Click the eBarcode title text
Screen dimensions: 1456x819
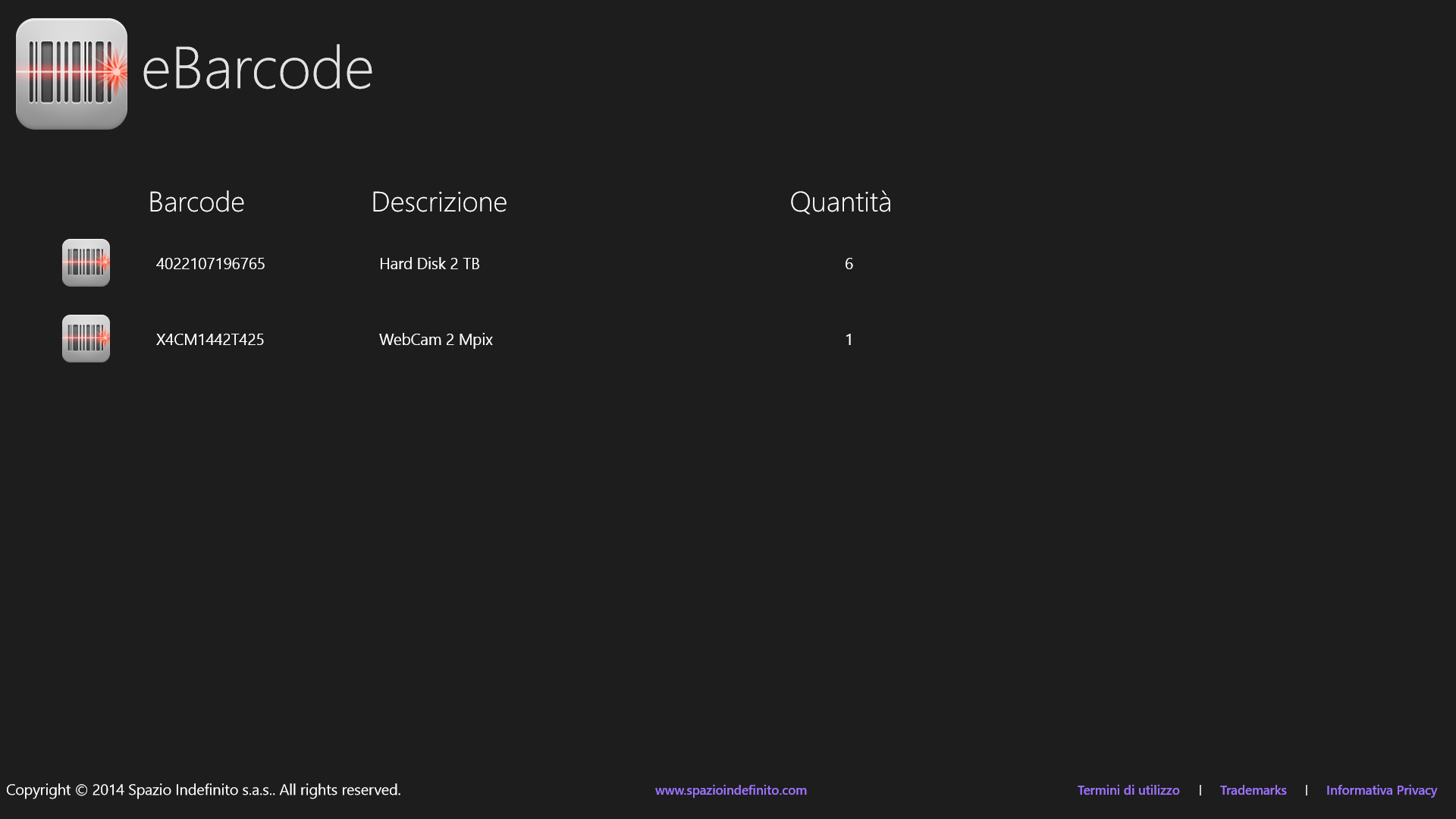[x=257, y=68]
